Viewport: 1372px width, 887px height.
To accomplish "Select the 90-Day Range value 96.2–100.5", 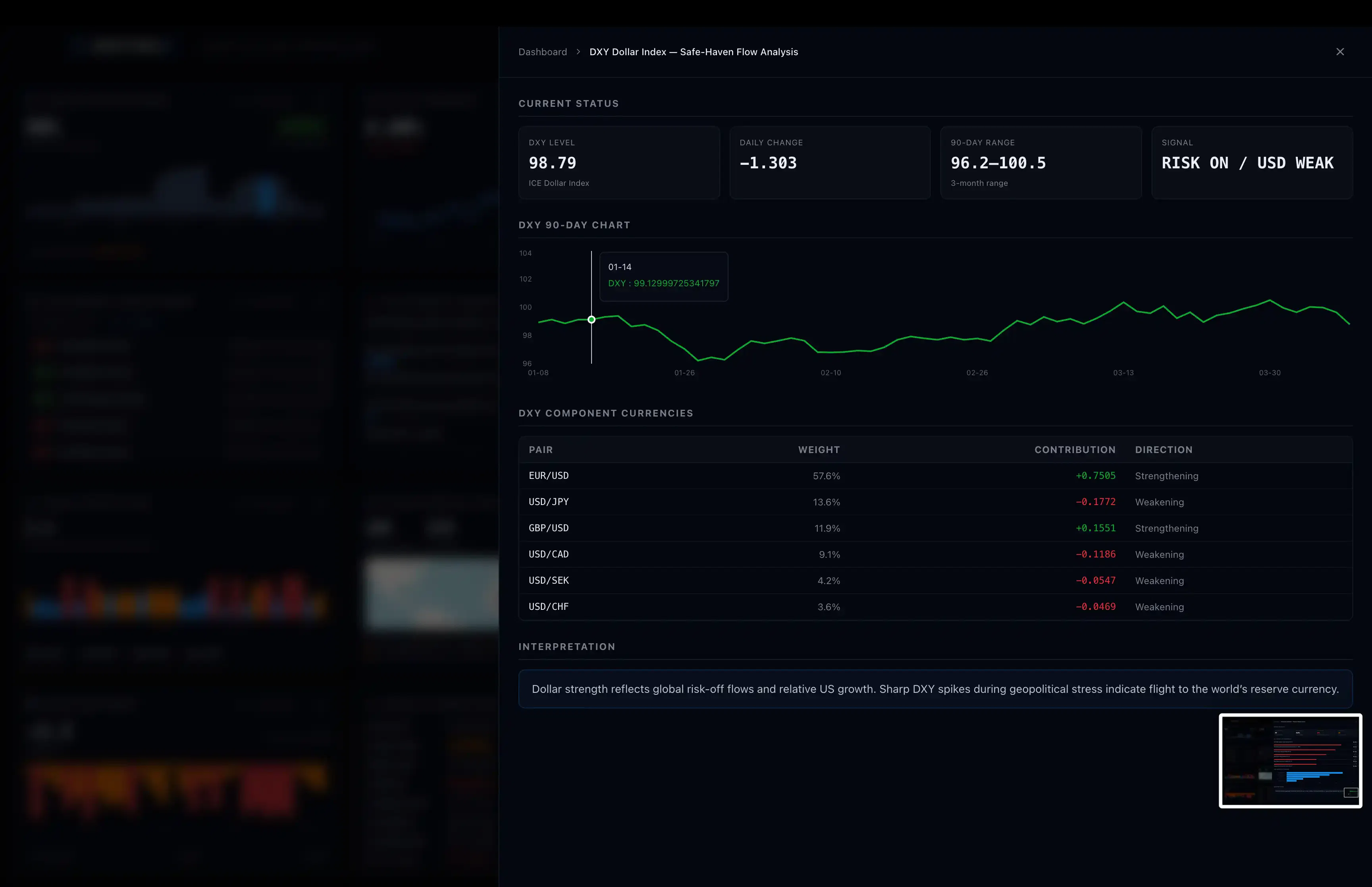I will (998, 163).
